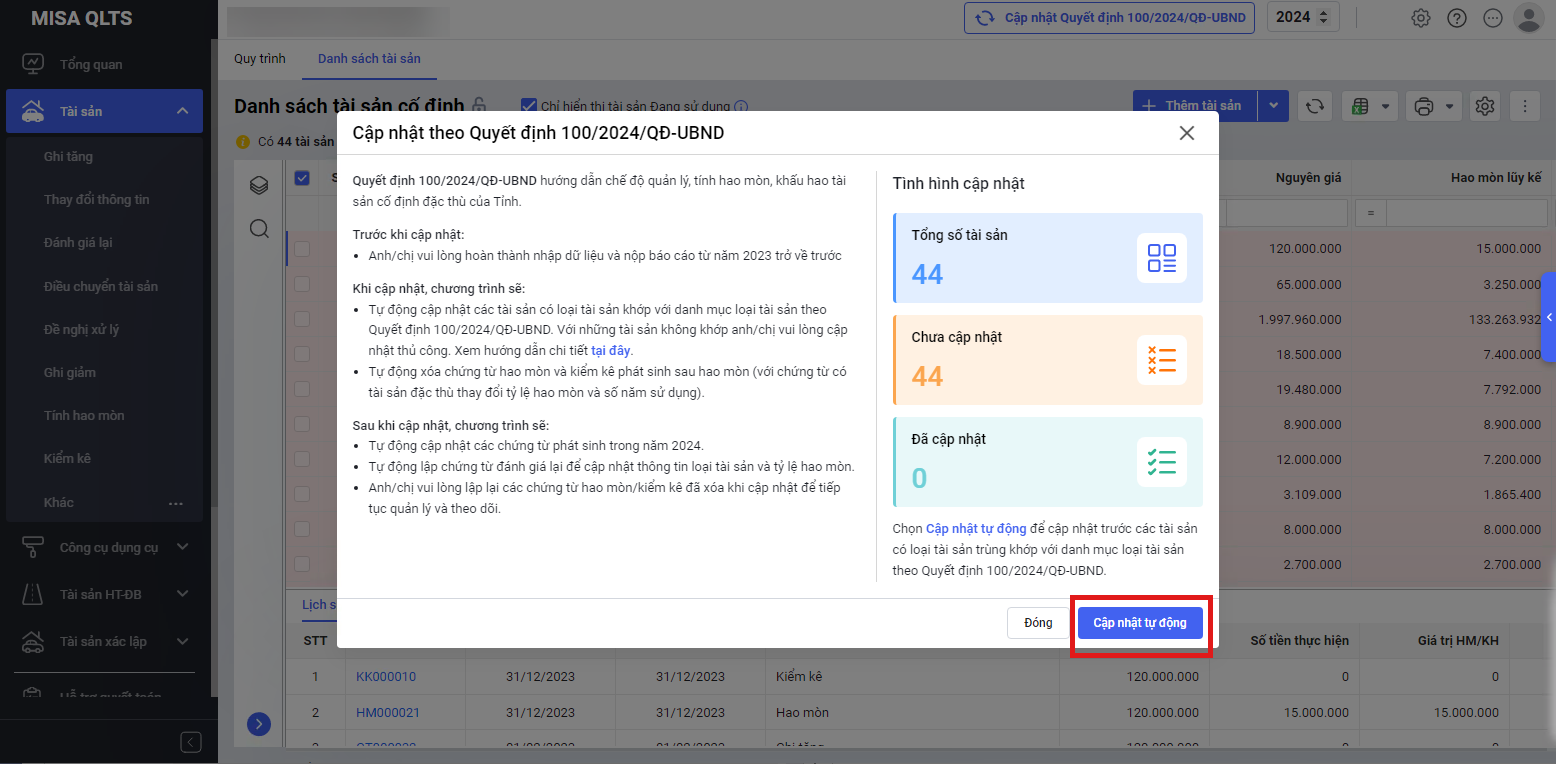Click the refresh asset list icon
The height and width of the screenshot is (764, 1556).
coord(1315,106)
